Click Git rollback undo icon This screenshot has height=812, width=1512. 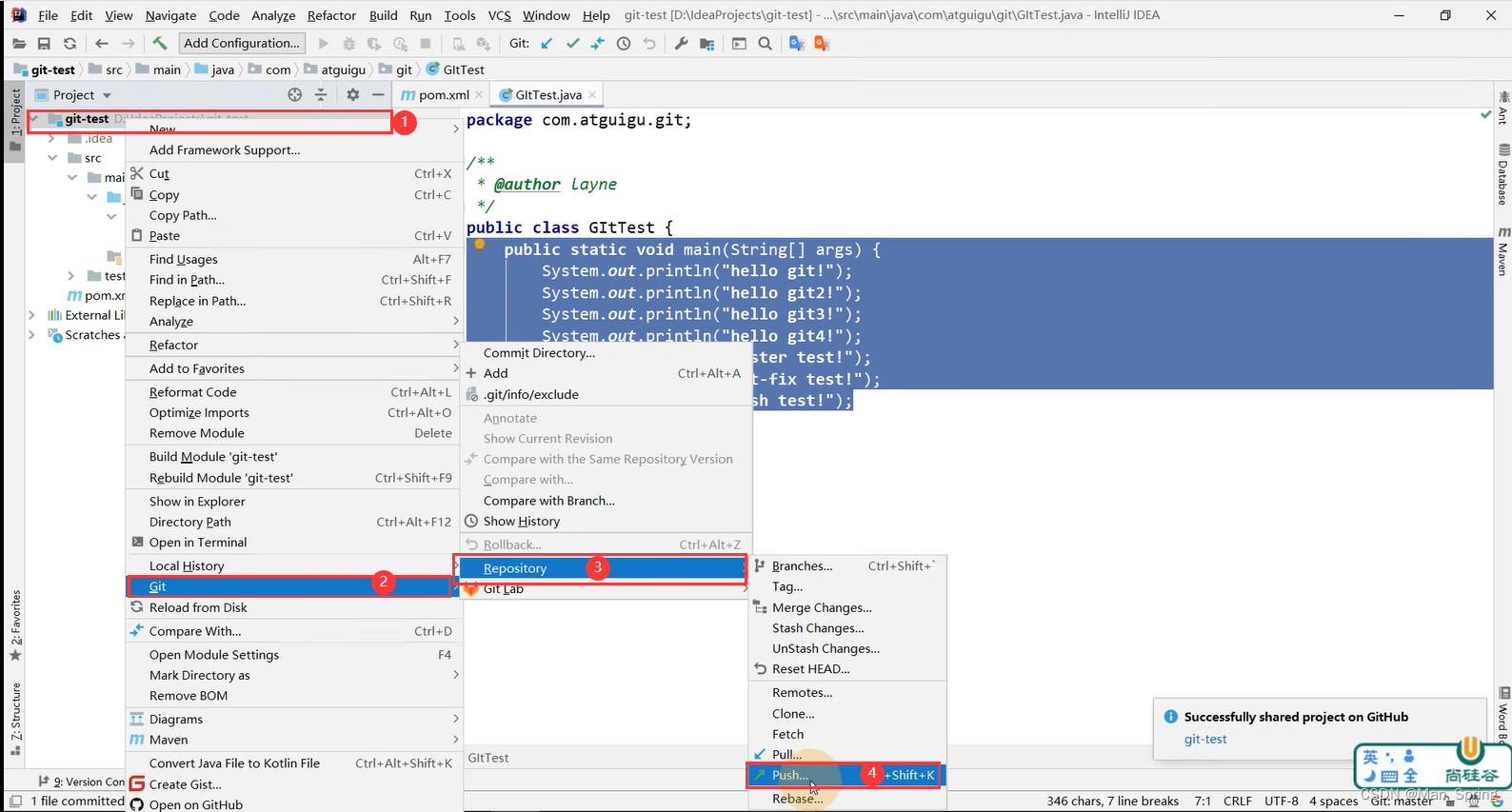pos(649,44)
